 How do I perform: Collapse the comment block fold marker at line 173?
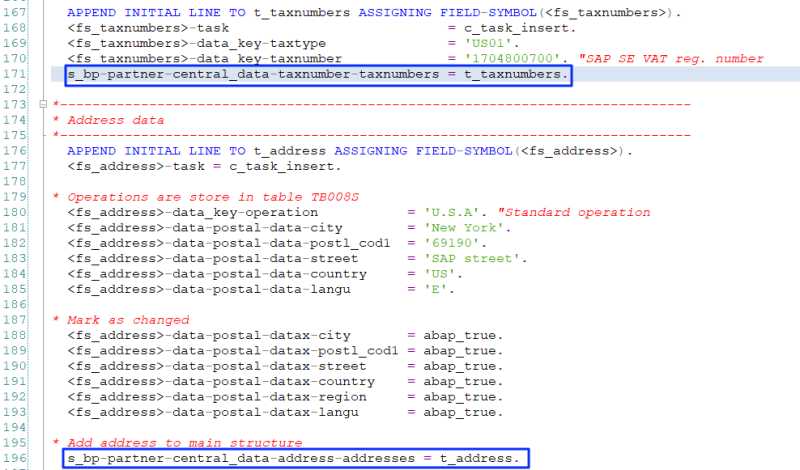(43, 104)
